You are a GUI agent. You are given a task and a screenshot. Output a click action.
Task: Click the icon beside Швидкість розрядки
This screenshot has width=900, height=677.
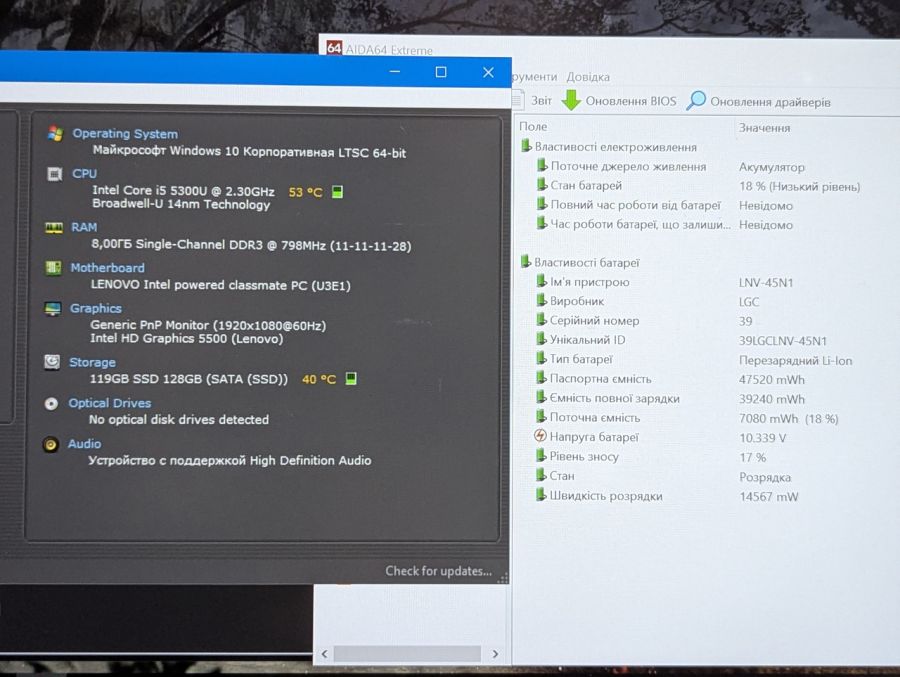541,494
